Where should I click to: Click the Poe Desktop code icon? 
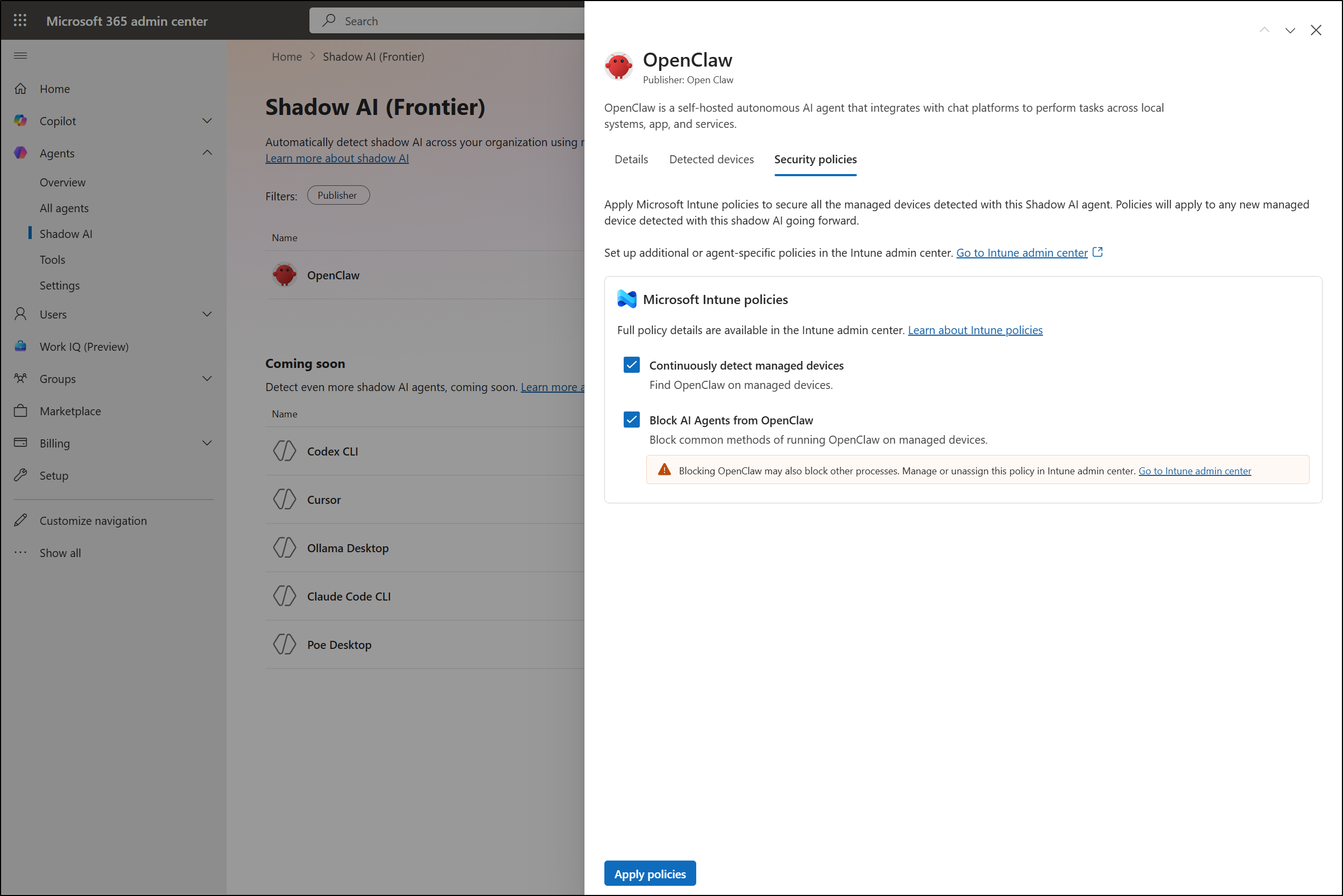click(x=284, y=644)
